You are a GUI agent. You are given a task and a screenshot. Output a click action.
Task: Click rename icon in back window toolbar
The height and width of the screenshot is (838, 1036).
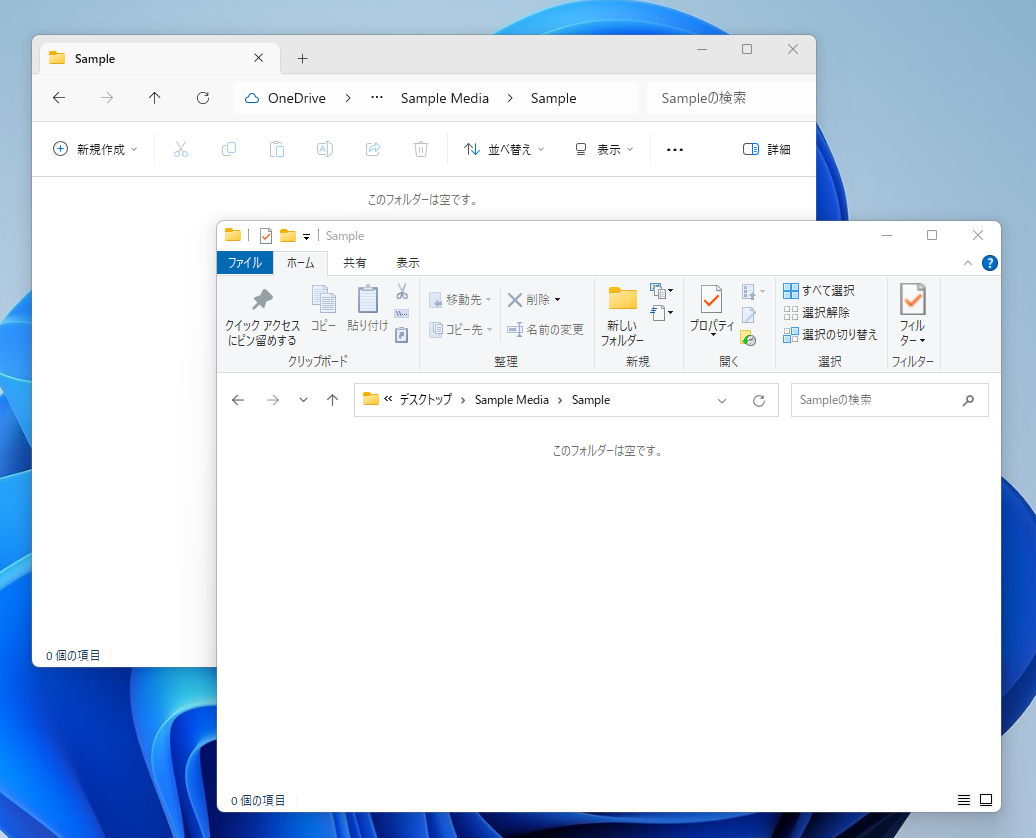[324, 149]
